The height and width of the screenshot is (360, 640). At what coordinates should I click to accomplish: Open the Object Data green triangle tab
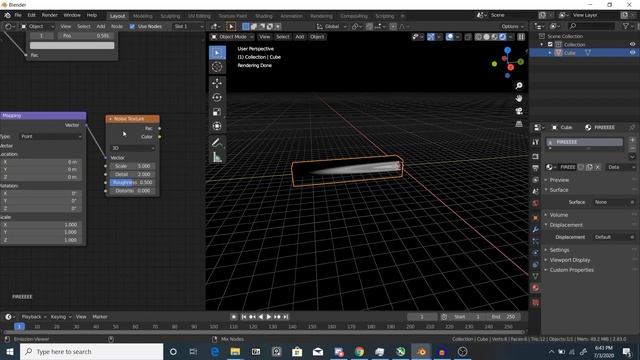(536, 276)
